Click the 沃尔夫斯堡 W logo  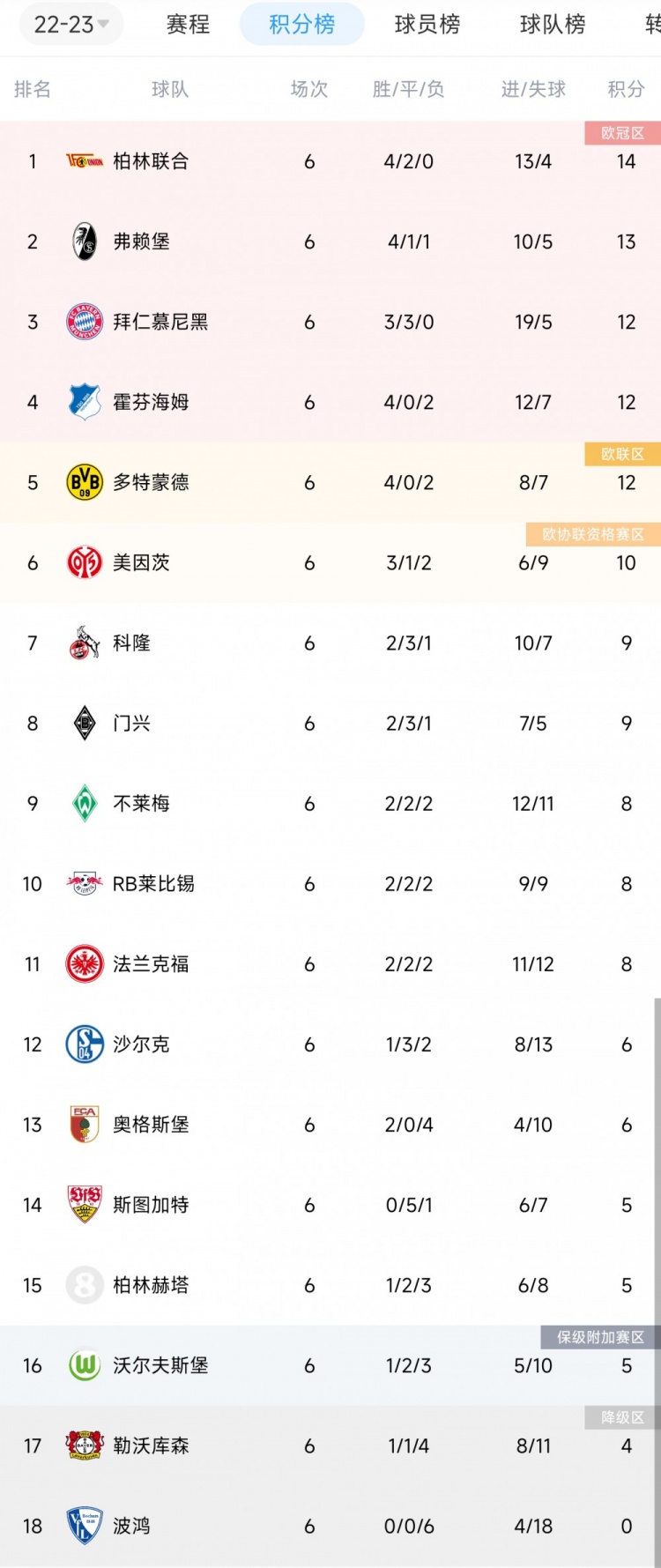pyautogui.click(x=85, y=1365)
